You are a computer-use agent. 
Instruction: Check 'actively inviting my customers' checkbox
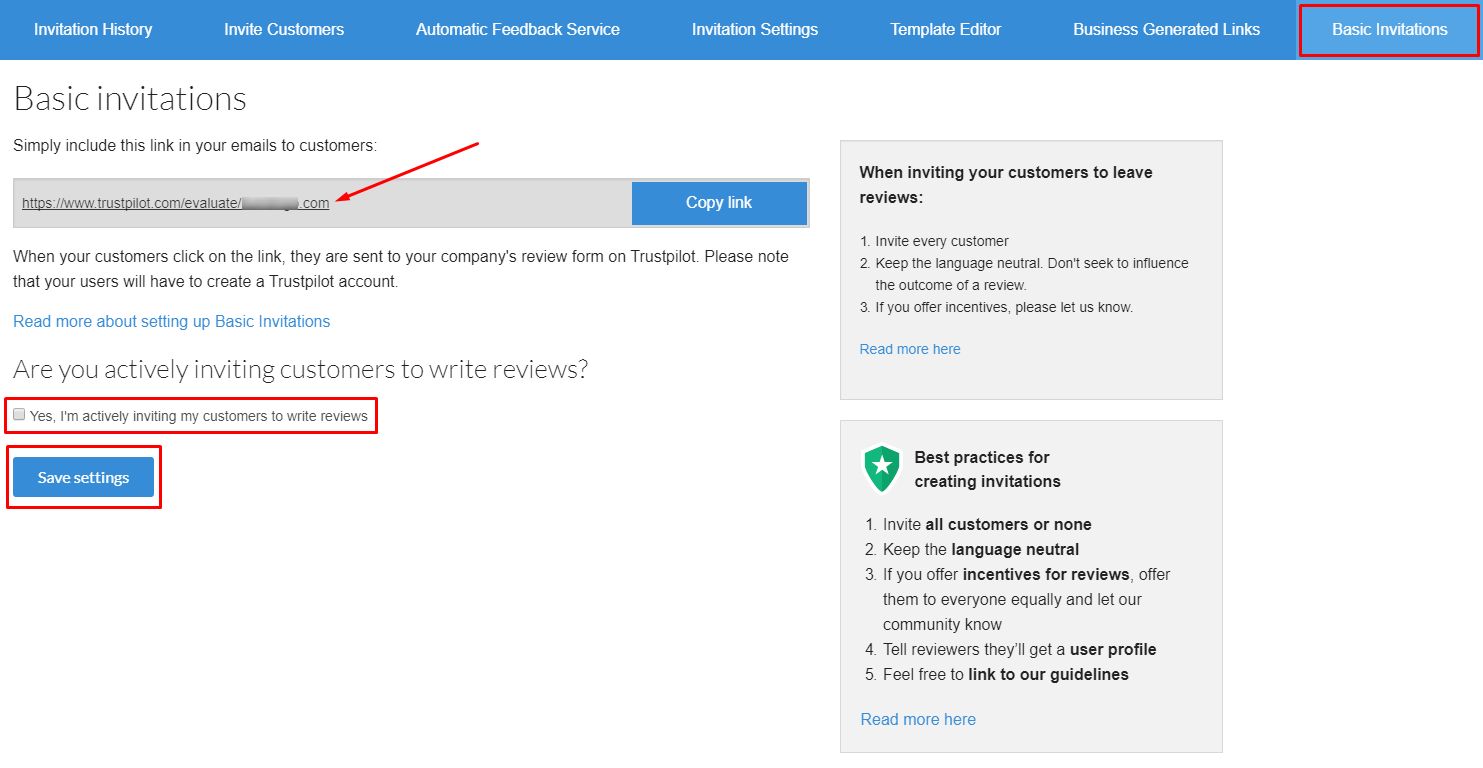click(19, 414)
